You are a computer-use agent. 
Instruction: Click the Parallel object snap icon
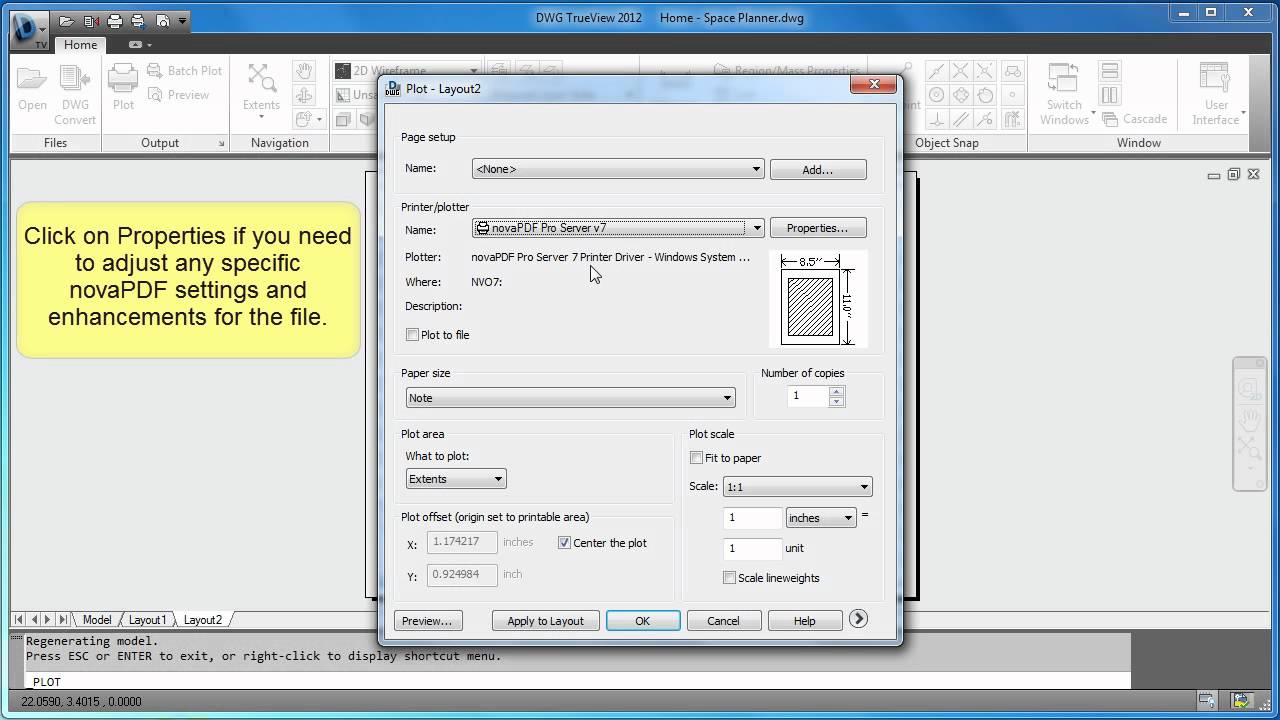[x=962, y=120]
